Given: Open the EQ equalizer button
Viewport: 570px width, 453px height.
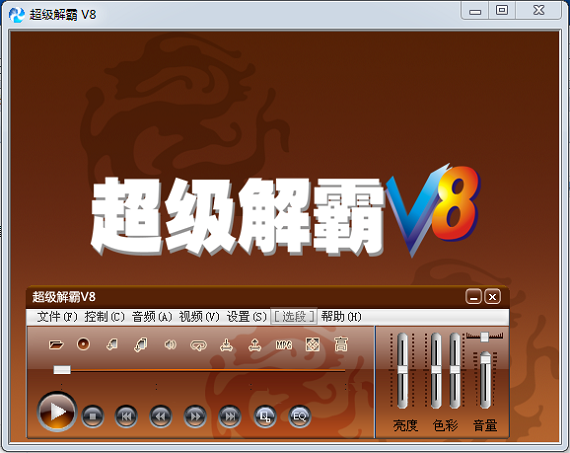Looking at the screenshot, I should 299,416.
